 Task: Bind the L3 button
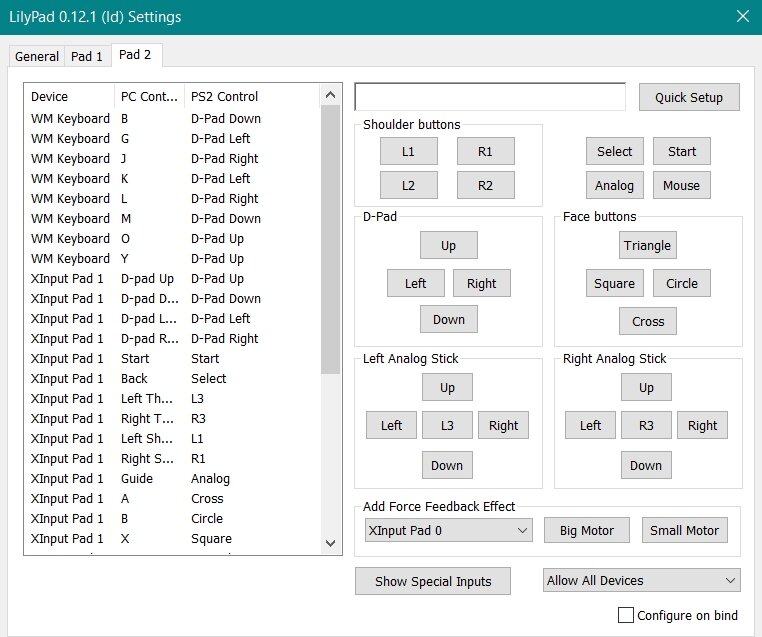tap(447, 425)
